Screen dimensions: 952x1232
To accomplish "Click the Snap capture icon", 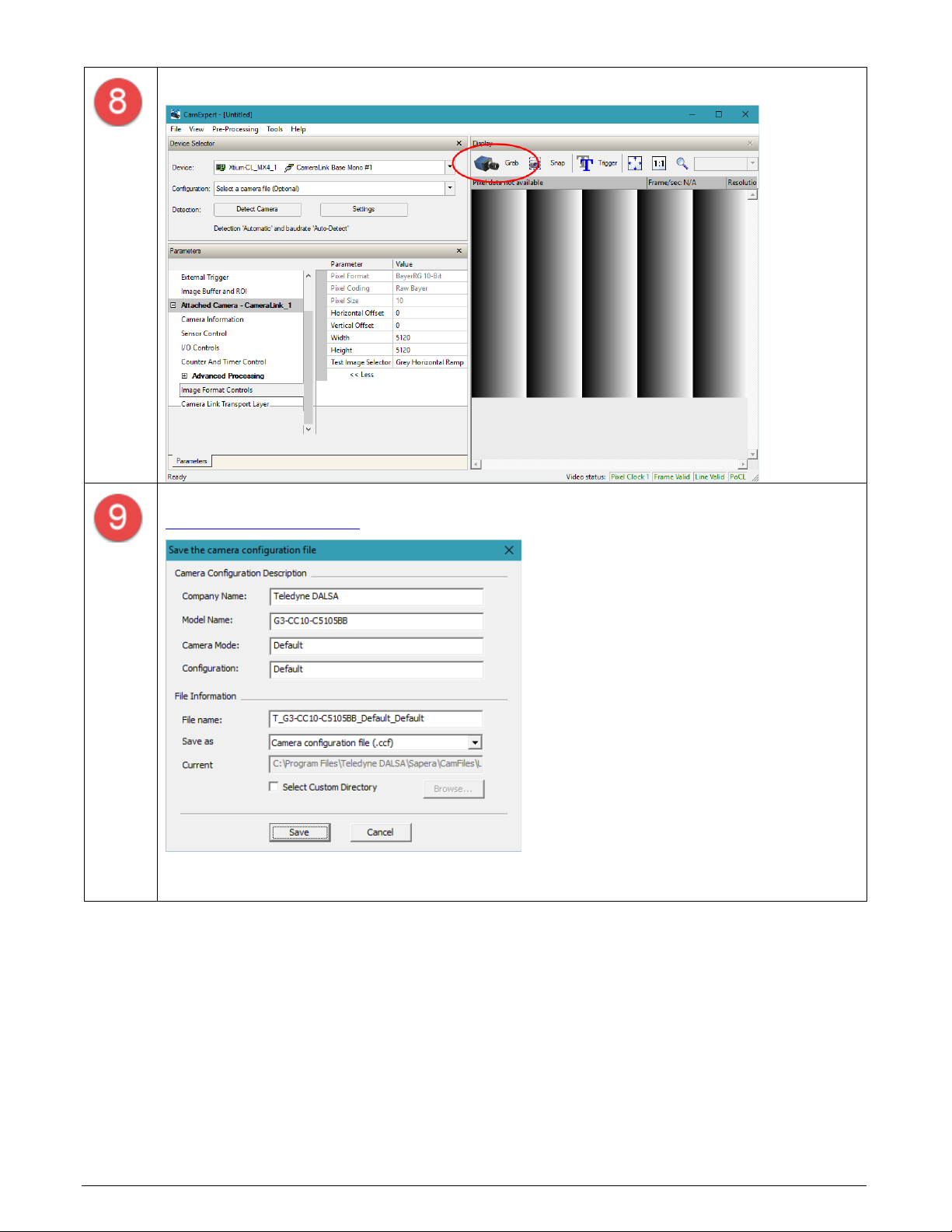I will (535, 163).
